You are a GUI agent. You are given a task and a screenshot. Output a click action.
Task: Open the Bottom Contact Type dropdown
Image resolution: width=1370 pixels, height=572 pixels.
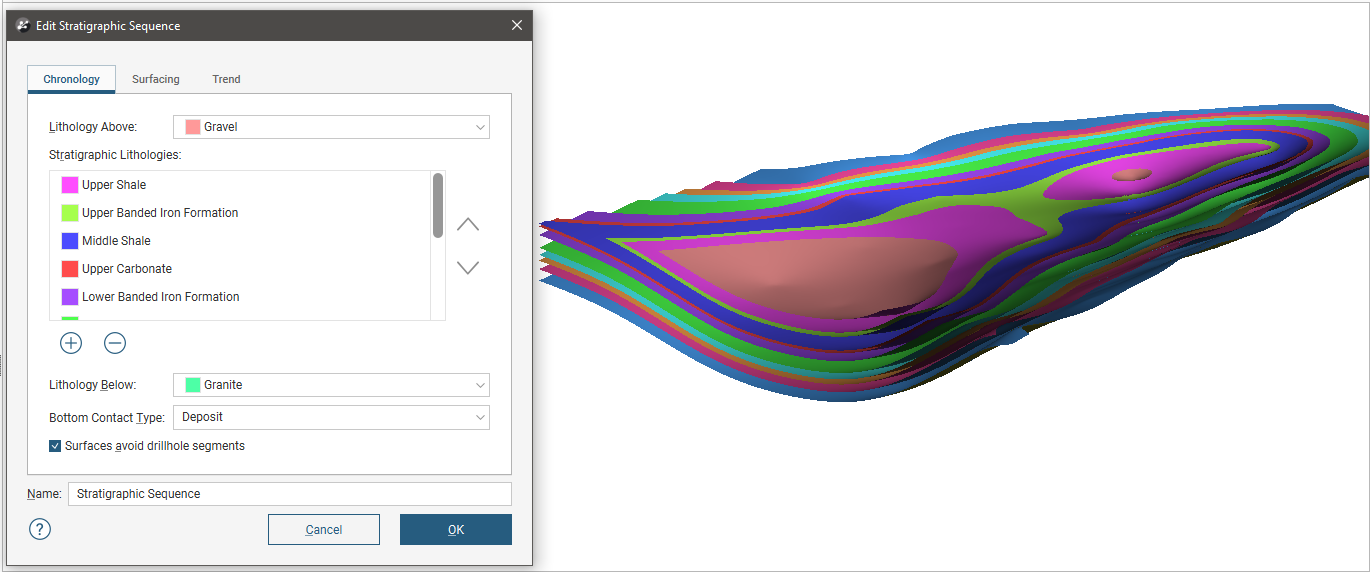[331, 417]
